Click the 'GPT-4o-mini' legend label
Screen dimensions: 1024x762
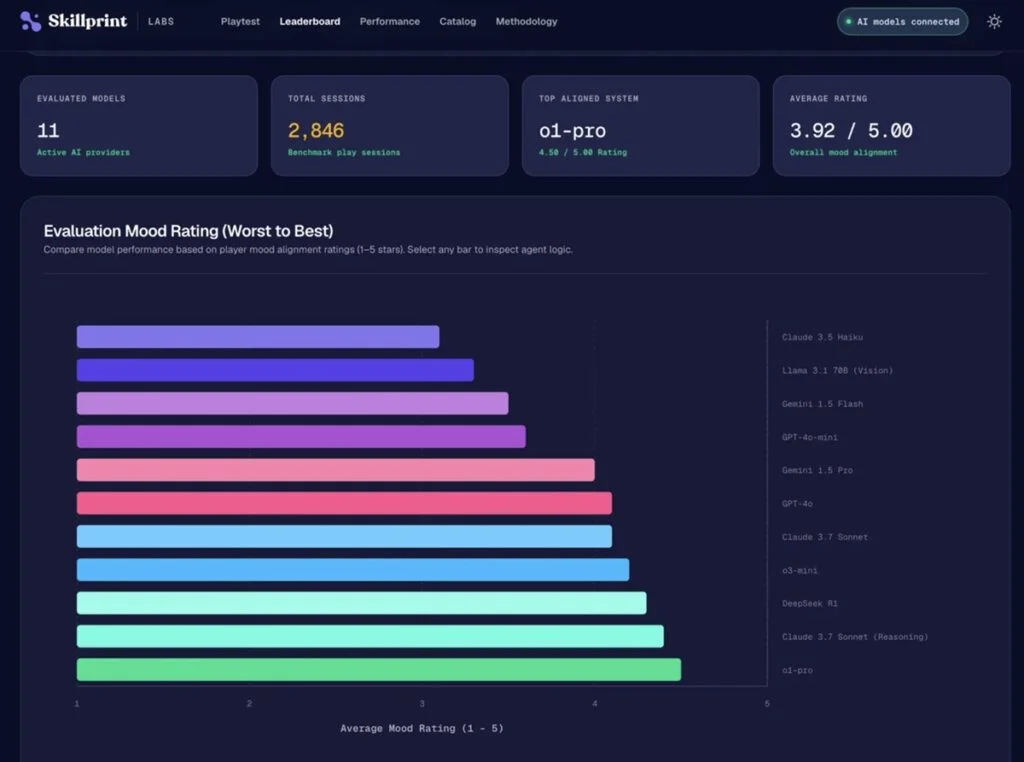click(810, 437)
